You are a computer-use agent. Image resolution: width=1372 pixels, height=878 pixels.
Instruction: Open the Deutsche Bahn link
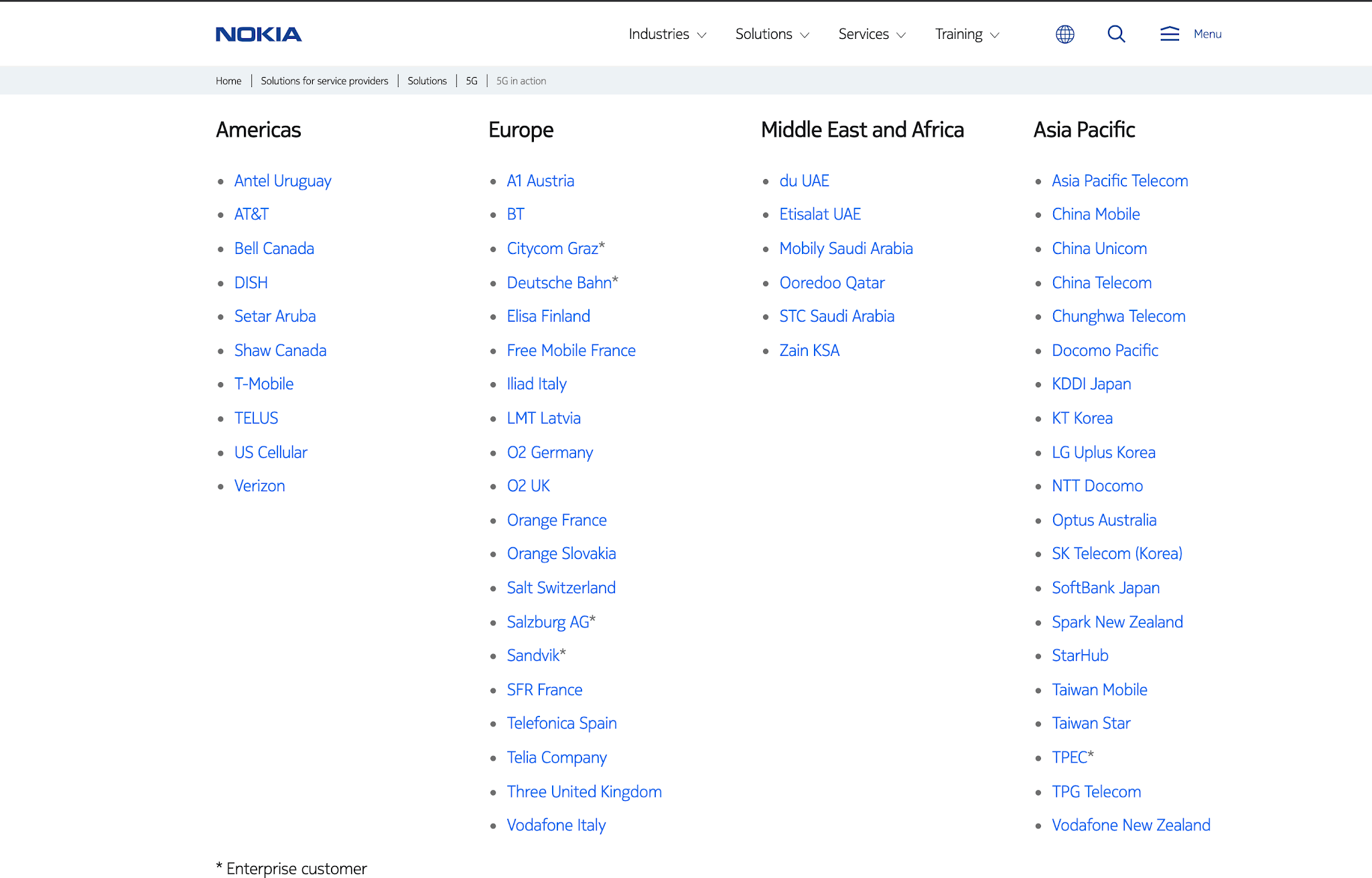pos(559,282)
